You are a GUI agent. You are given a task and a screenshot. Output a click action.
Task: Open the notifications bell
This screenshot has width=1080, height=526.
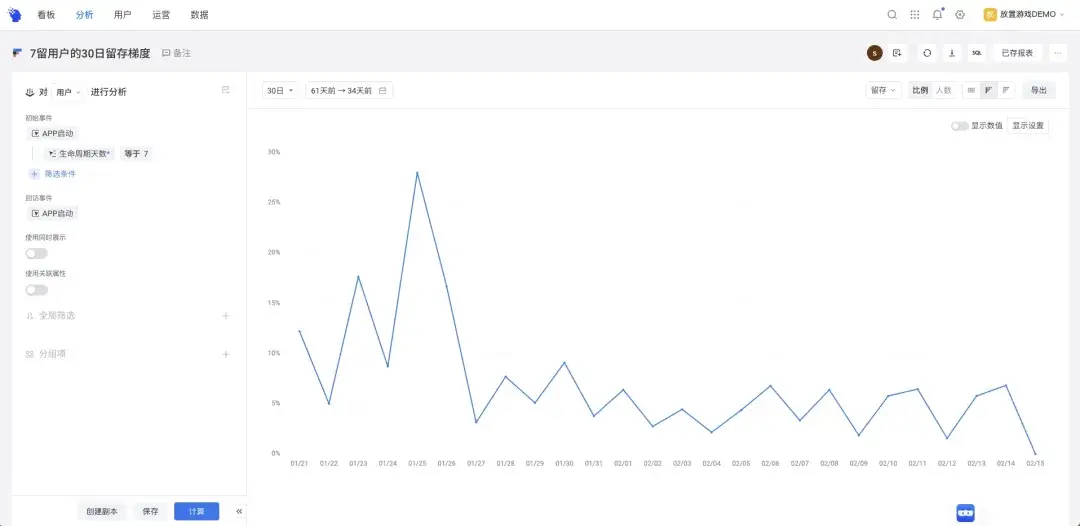coord(937,14)
